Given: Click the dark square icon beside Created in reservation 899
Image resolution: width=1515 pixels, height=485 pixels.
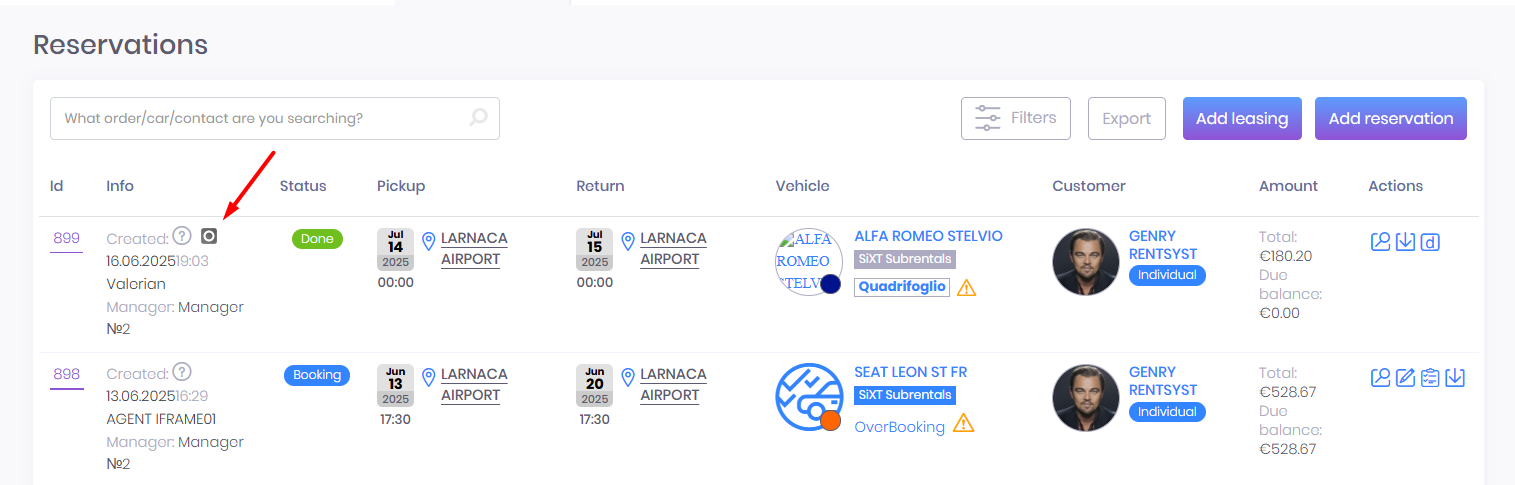Looking at the screenshot, I should (x=209, y=236).
